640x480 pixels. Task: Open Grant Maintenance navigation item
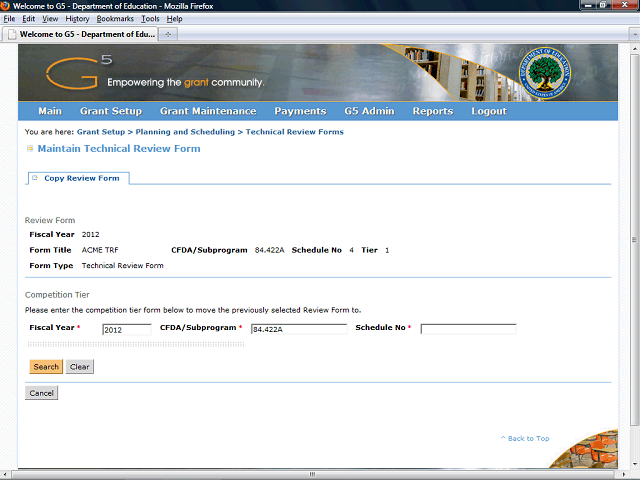[208, 111]
